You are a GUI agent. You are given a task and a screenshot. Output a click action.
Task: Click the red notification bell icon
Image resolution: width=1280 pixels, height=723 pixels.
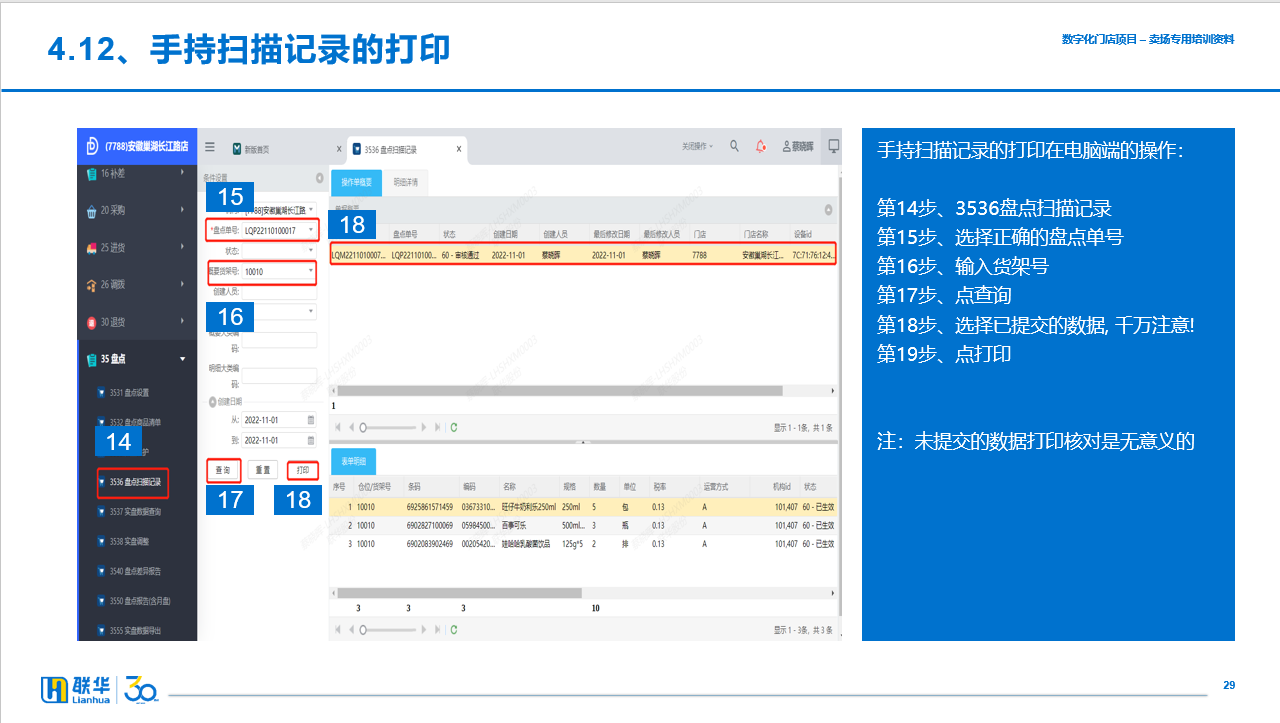pyautogui.click(x=761, y=146)
